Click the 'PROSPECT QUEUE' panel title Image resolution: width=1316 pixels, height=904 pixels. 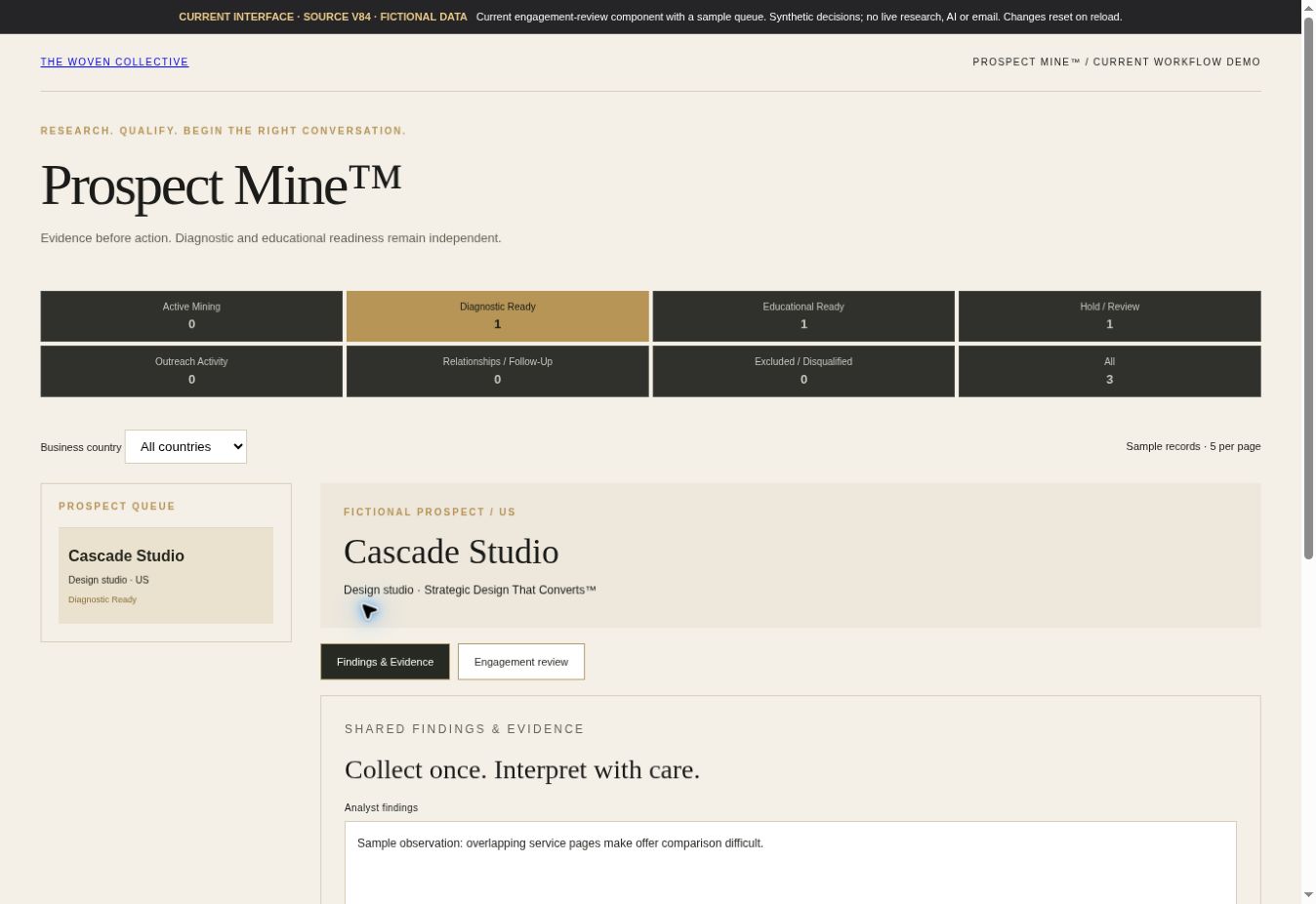click(117, 506)
